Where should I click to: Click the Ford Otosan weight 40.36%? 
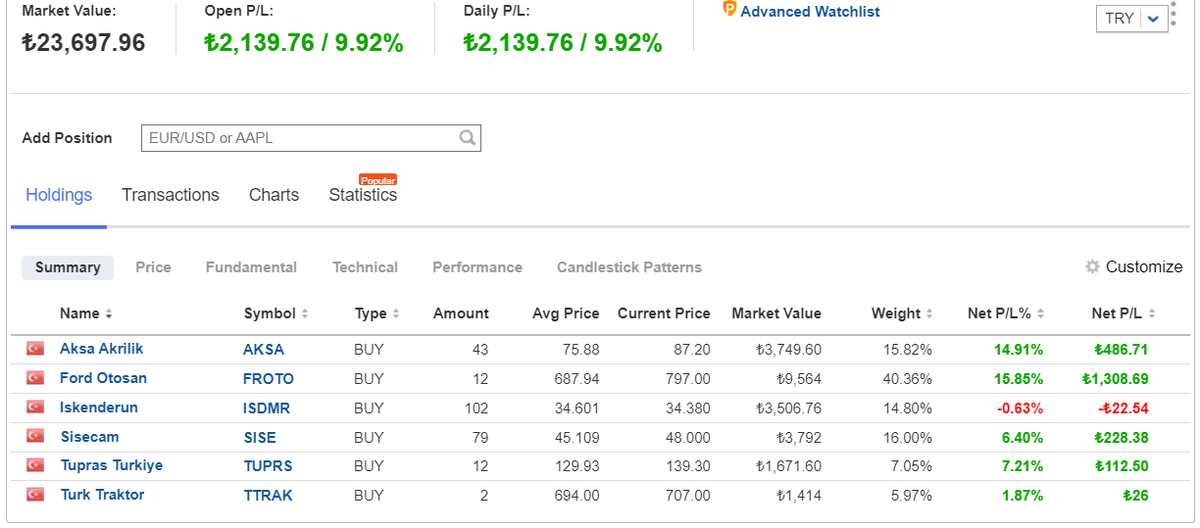tap(907, 379)
